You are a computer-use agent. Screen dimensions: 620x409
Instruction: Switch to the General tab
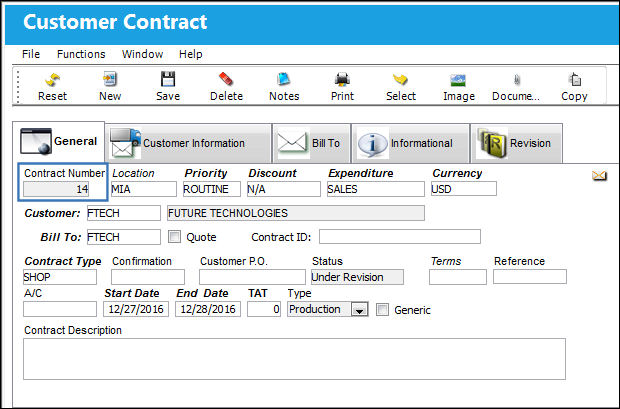coord(59,141)
